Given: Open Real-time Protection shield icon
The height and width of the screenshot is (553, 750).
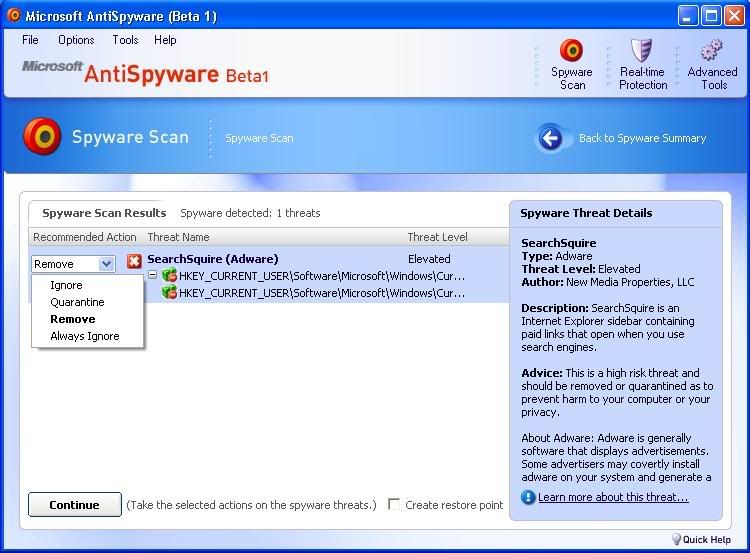Looking at the screenshot, I should tap(641, 50).
